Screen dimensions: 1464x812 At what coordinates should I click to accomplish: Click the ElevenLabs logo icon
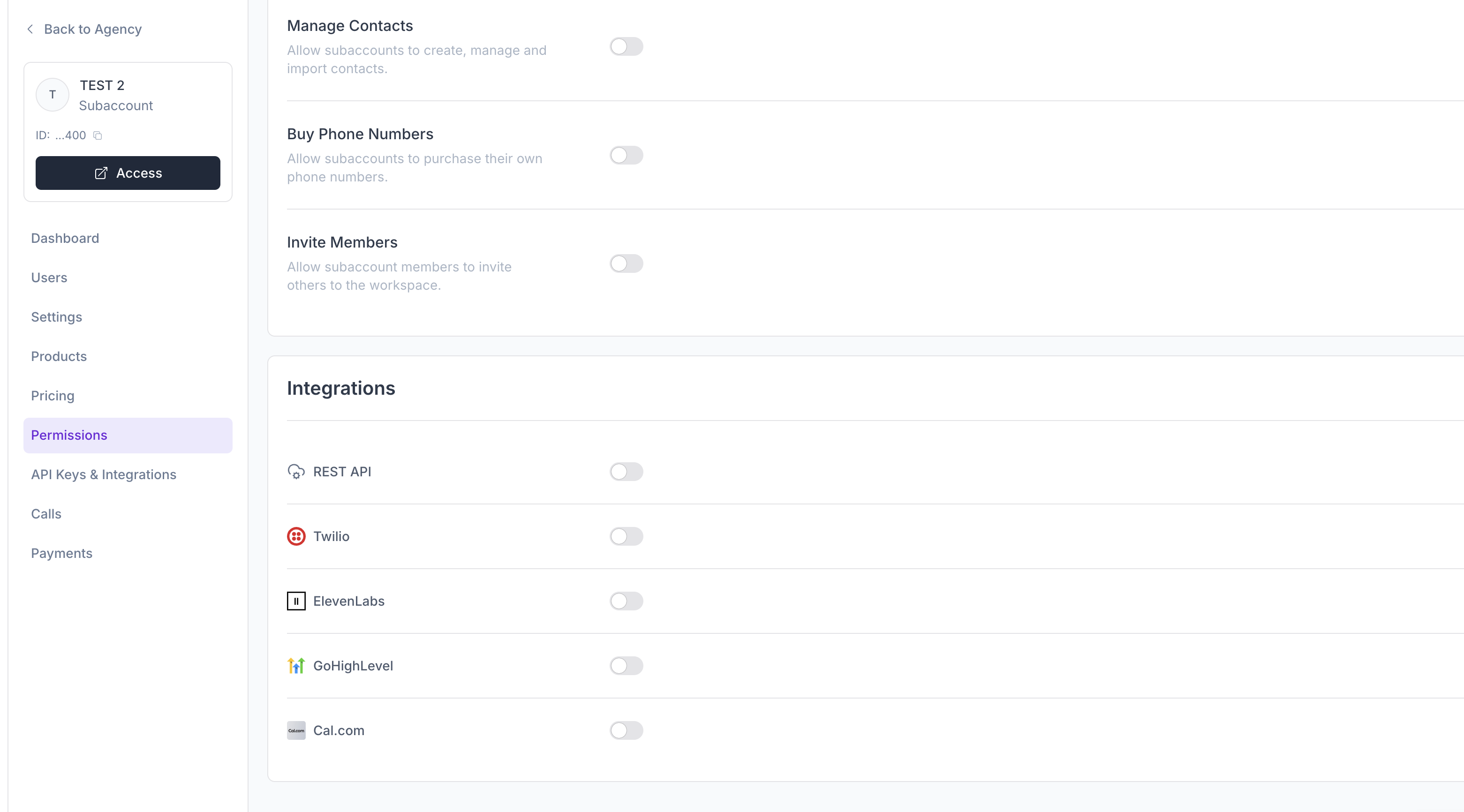tap(296, 601)
